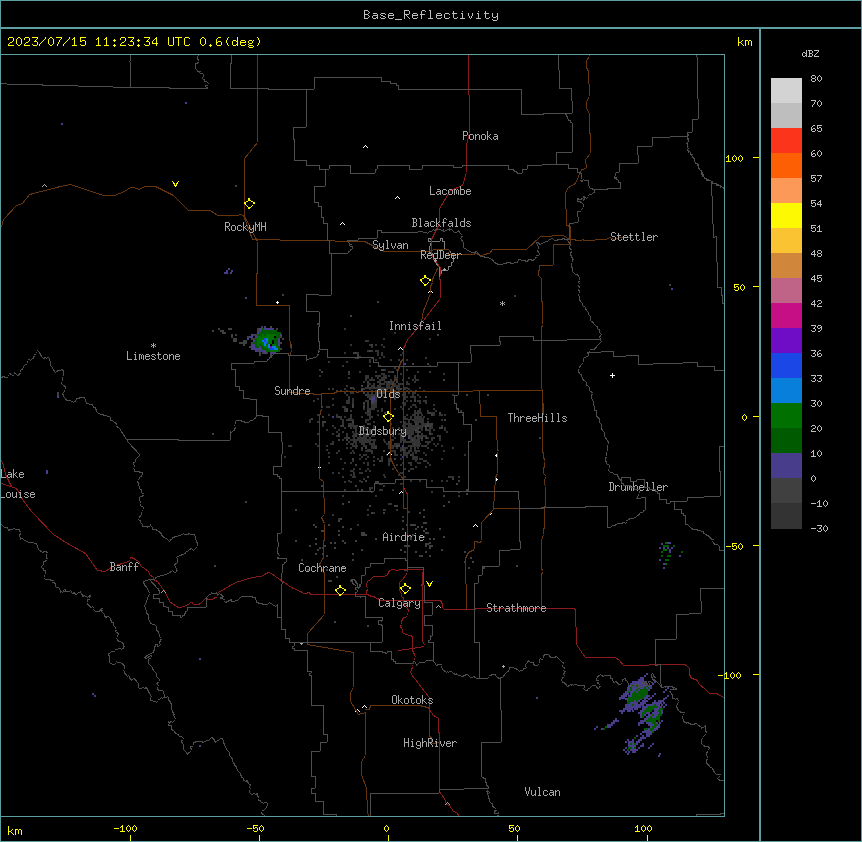Image resolution: width=862 pixels, height=842 pixels.
Task: Click the Cochrane town label
Action: pos(322,568)
